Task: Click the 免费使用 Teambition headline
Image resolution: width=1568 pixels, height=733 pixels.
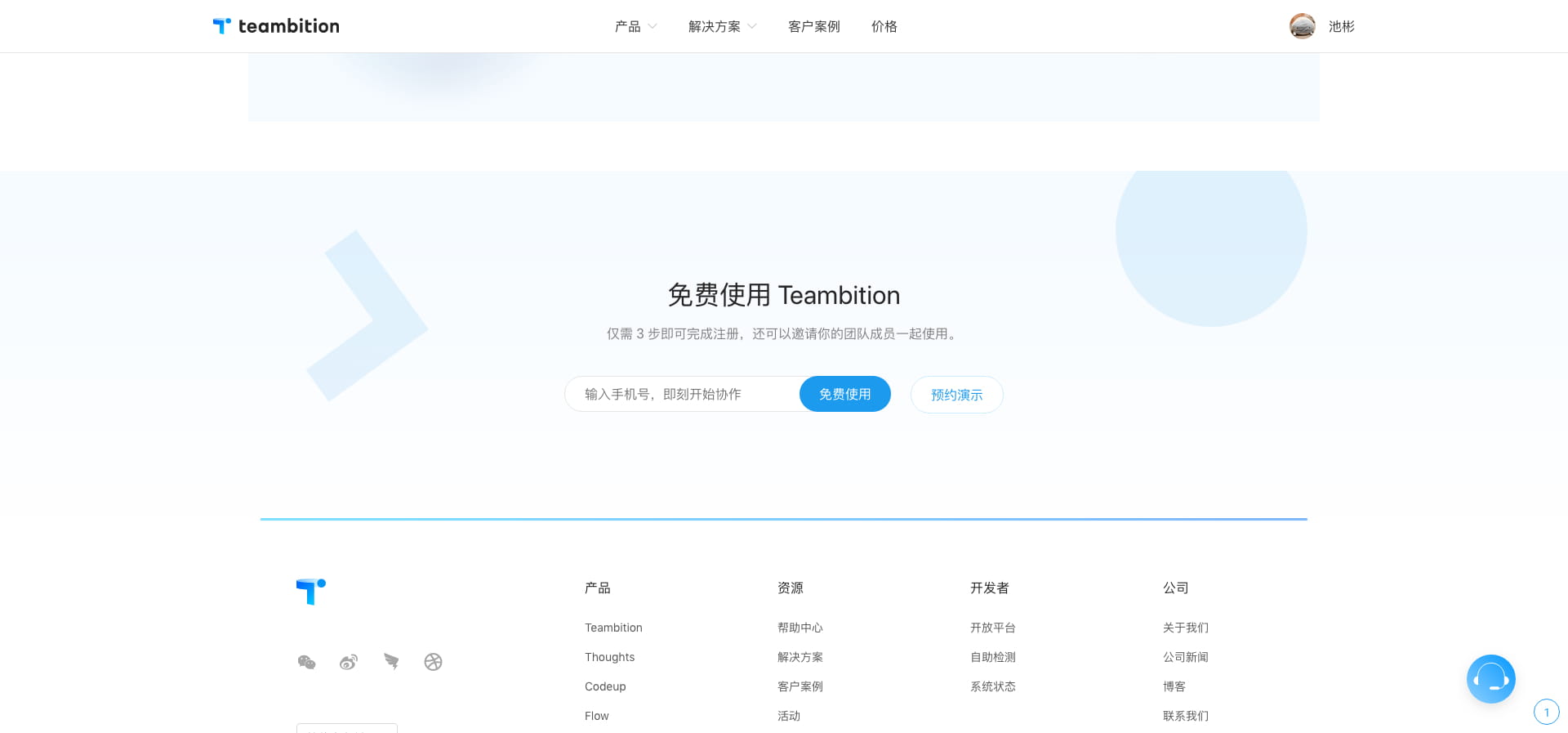Action: pyautogui.click(x=784, y=295)
